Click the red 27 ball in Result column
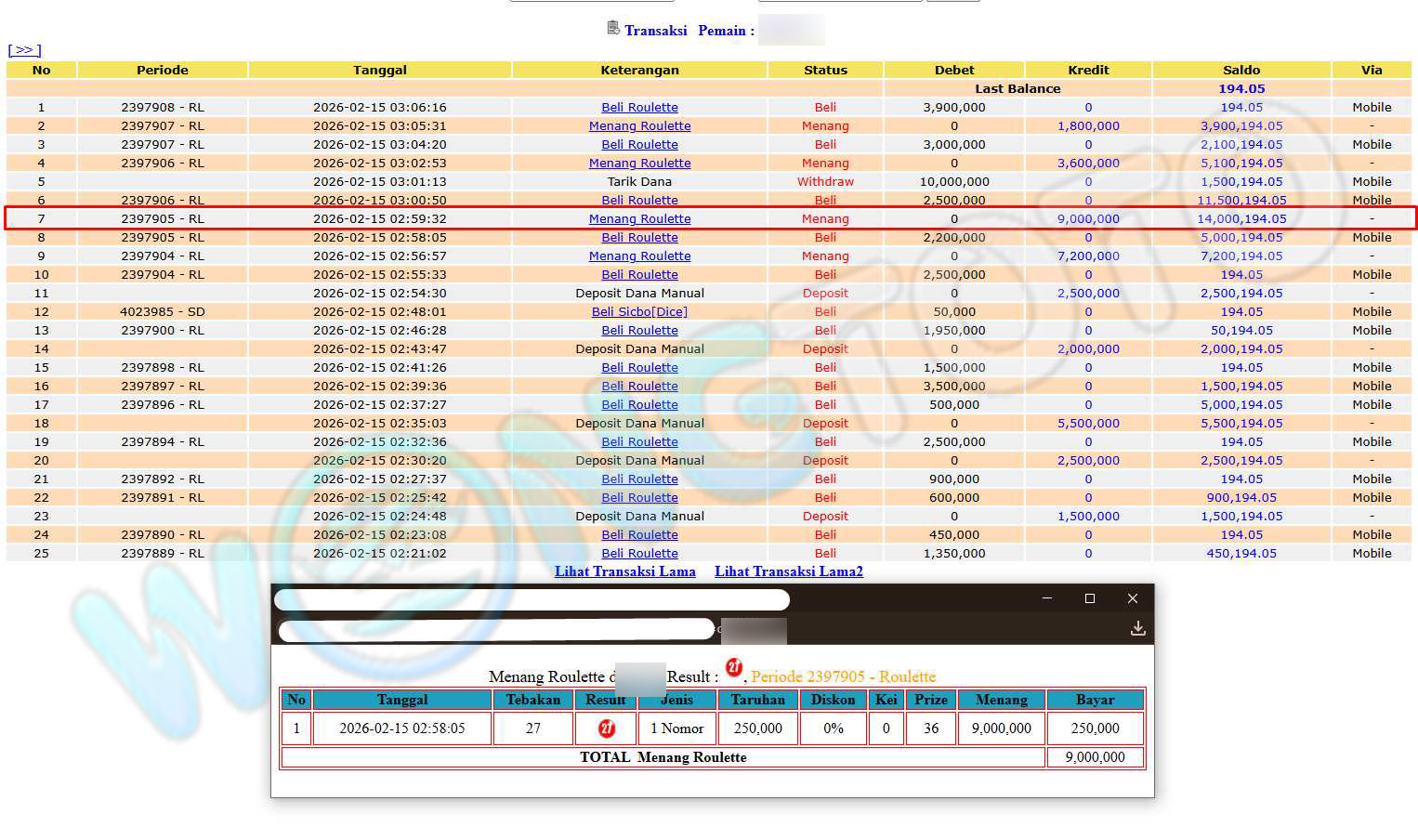Viewport: 1418px width, 840px height. (x=607, y=728)
